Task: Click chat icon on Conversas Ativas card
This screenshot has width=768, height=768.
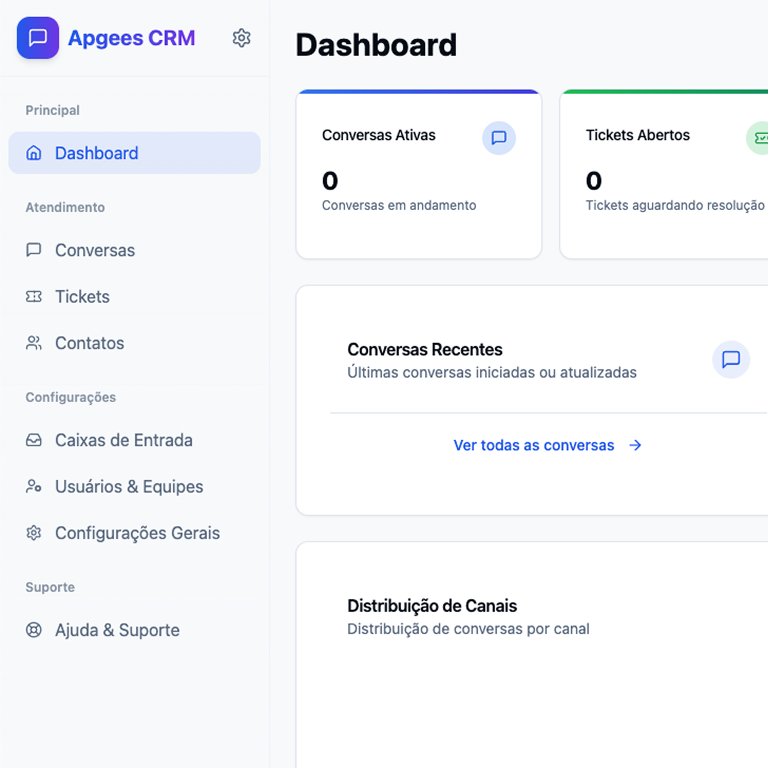Action: tap(499, 138)
